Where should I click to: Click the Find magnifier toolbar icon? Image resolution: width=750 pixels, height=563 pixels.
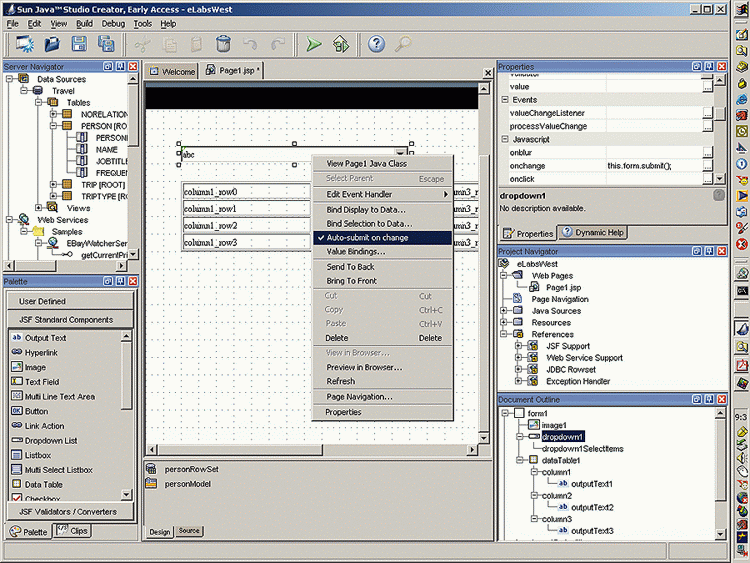point(403,44)
